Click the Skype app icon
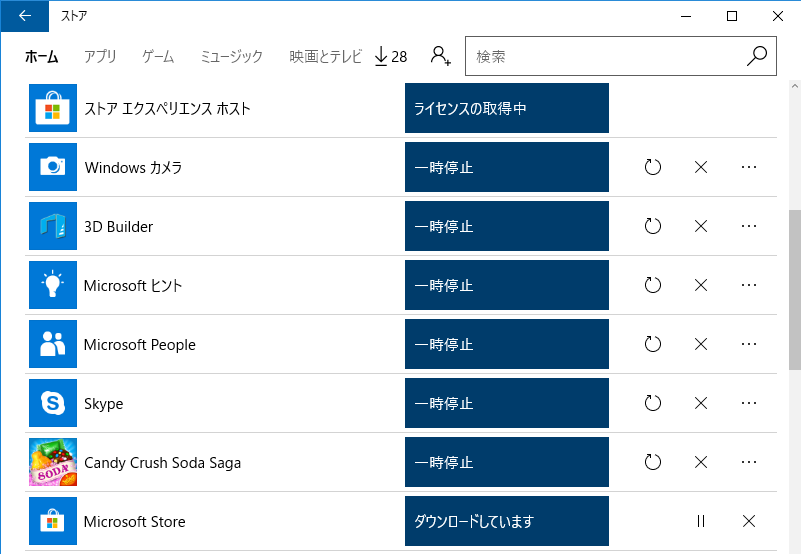801x554 pixels. click(53, 403)
